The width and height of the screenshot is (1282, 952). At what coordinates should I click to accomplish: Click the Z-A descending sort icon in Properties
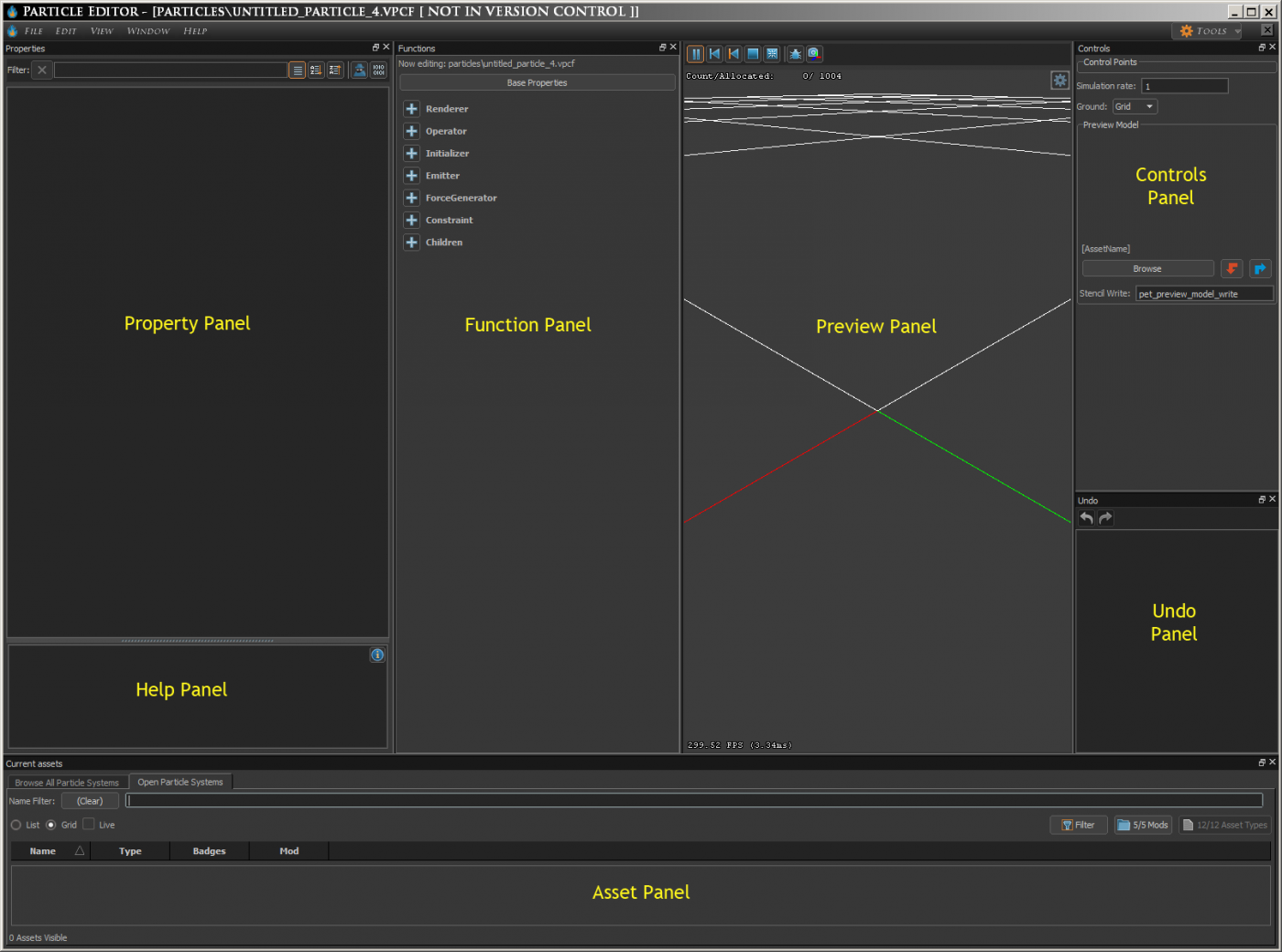tap(334, 70)
